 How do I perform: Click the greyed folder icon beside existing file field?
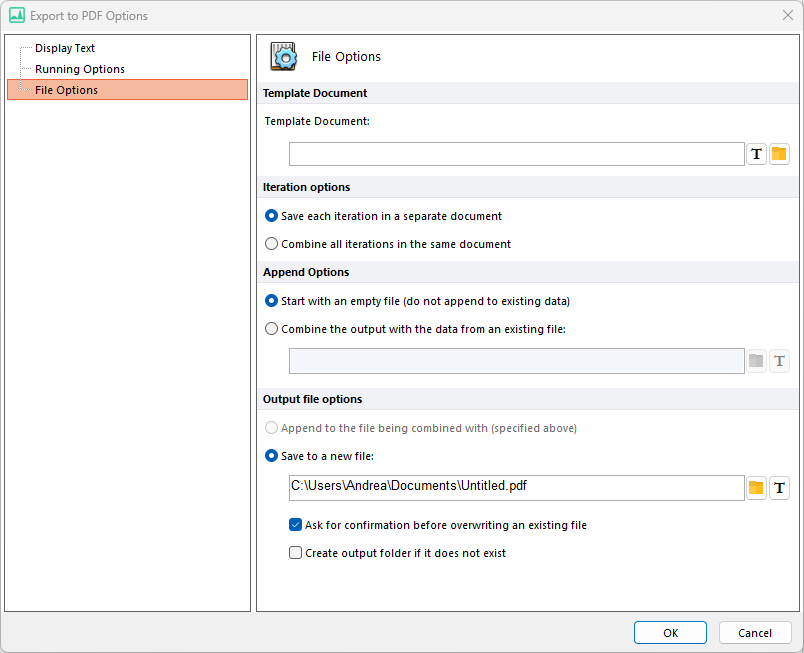(x=756, y=361)
